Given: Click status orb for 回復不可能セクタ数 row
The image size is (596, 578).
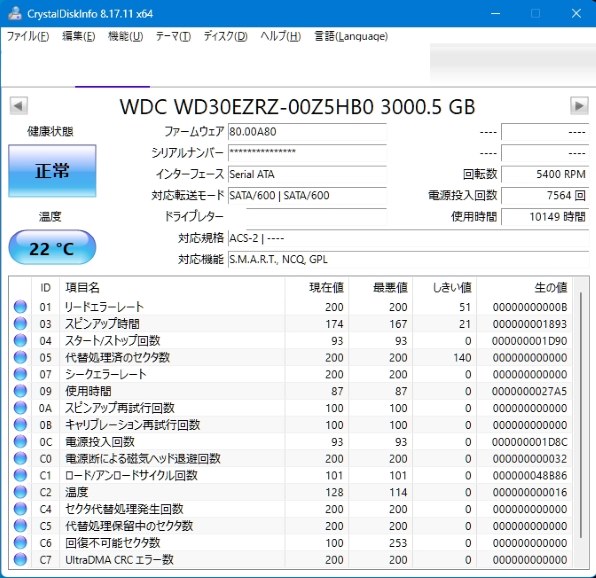Looking at the screenshot, I should [20, 543].
